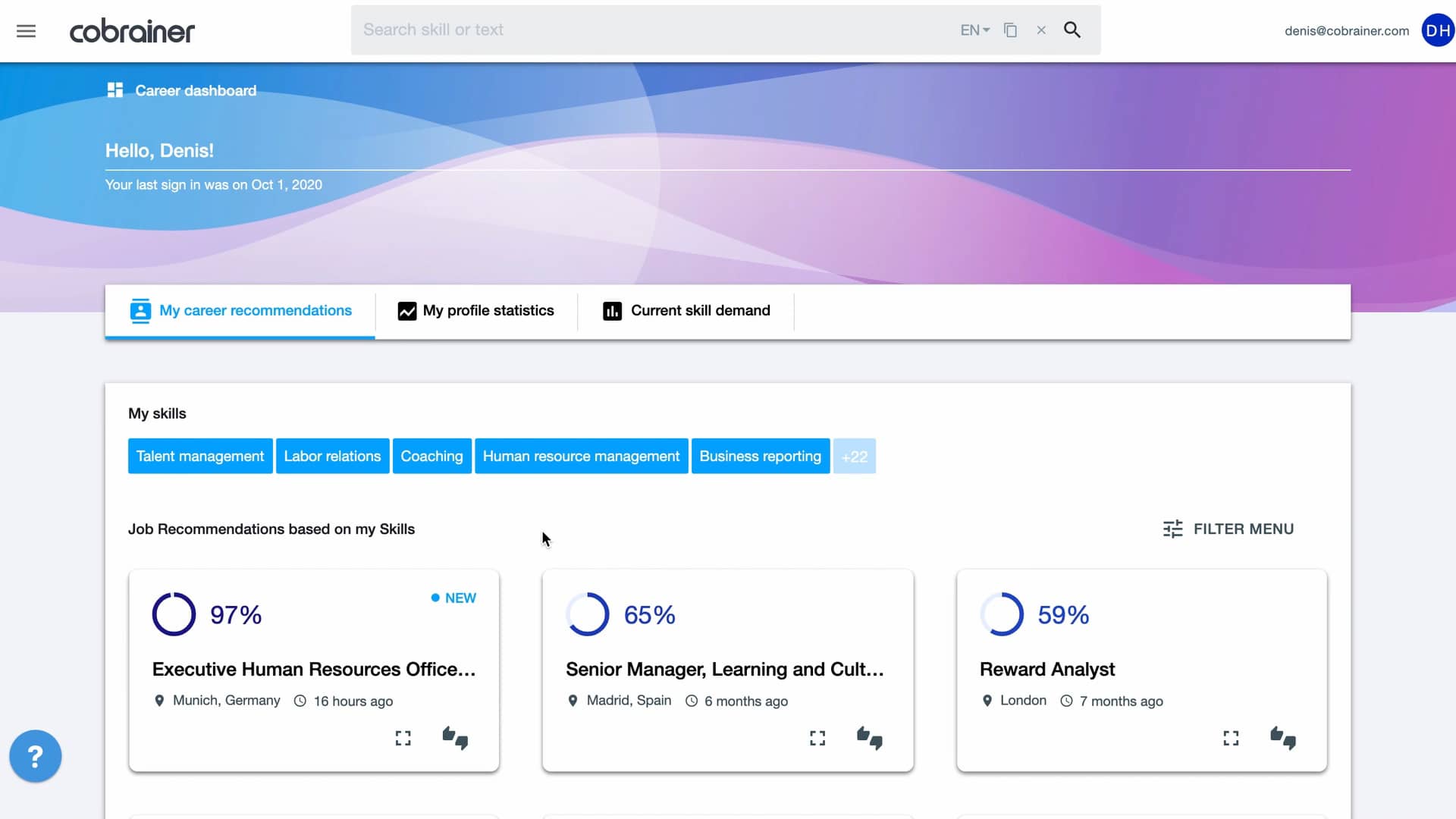This screenshot has height=819, width=1456.
Task: Open the DH user avatar menu
Action: coord(1437,30)
